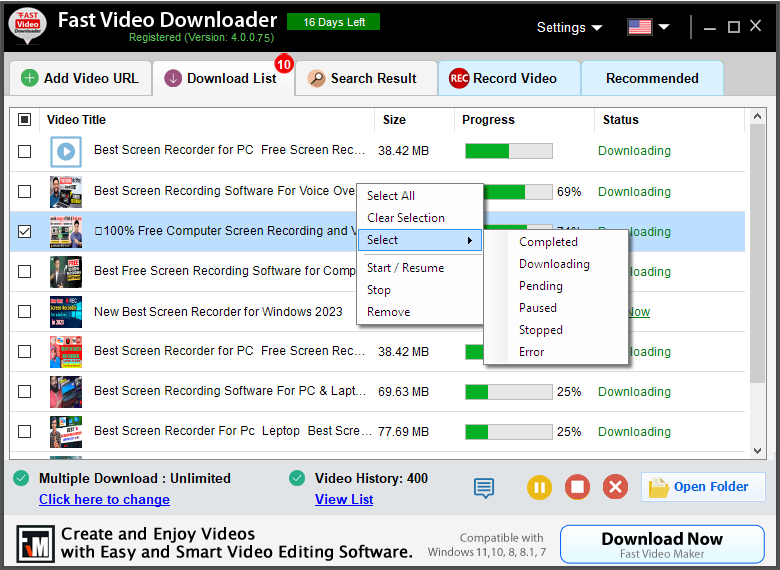Click the yellow pause all downloads icon
The width and height of the screenshot is (780, 570).
(539, 488)
